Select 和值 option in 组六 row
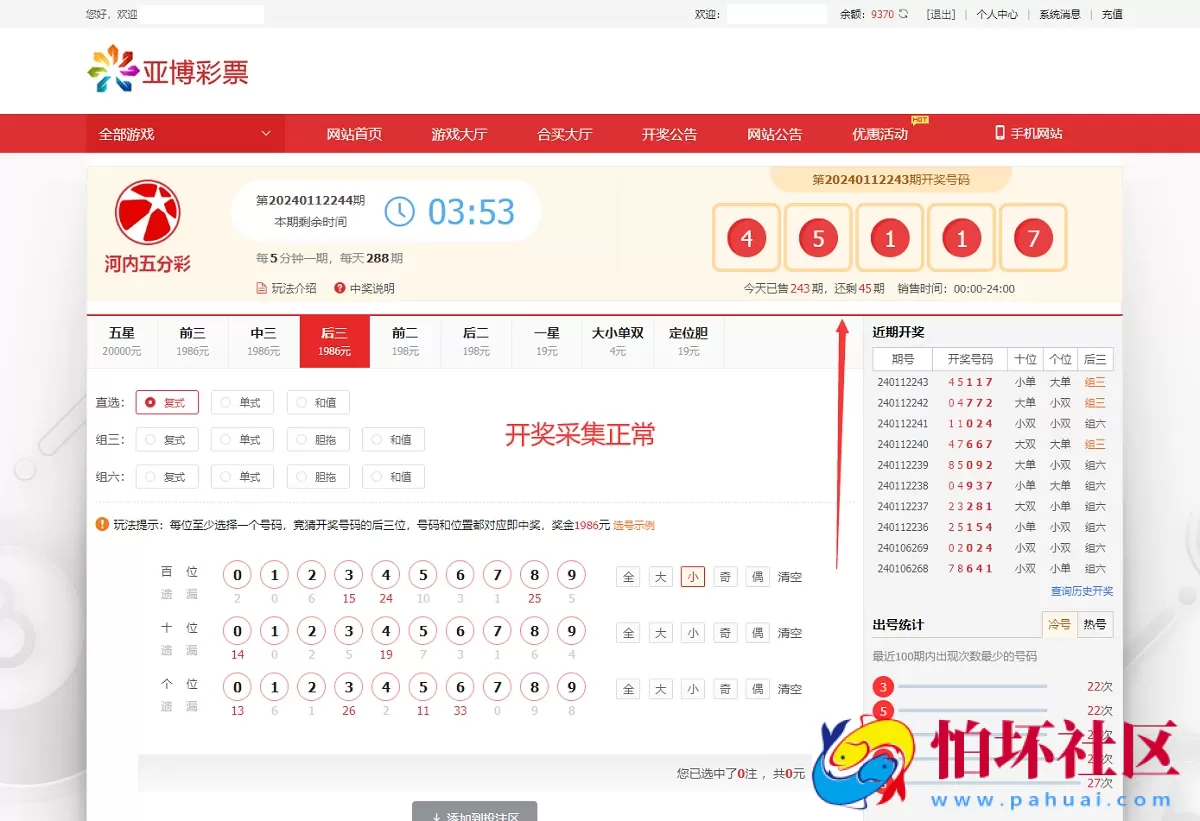The height and width of the screenshot is (821, 1200). click(394, 476)
